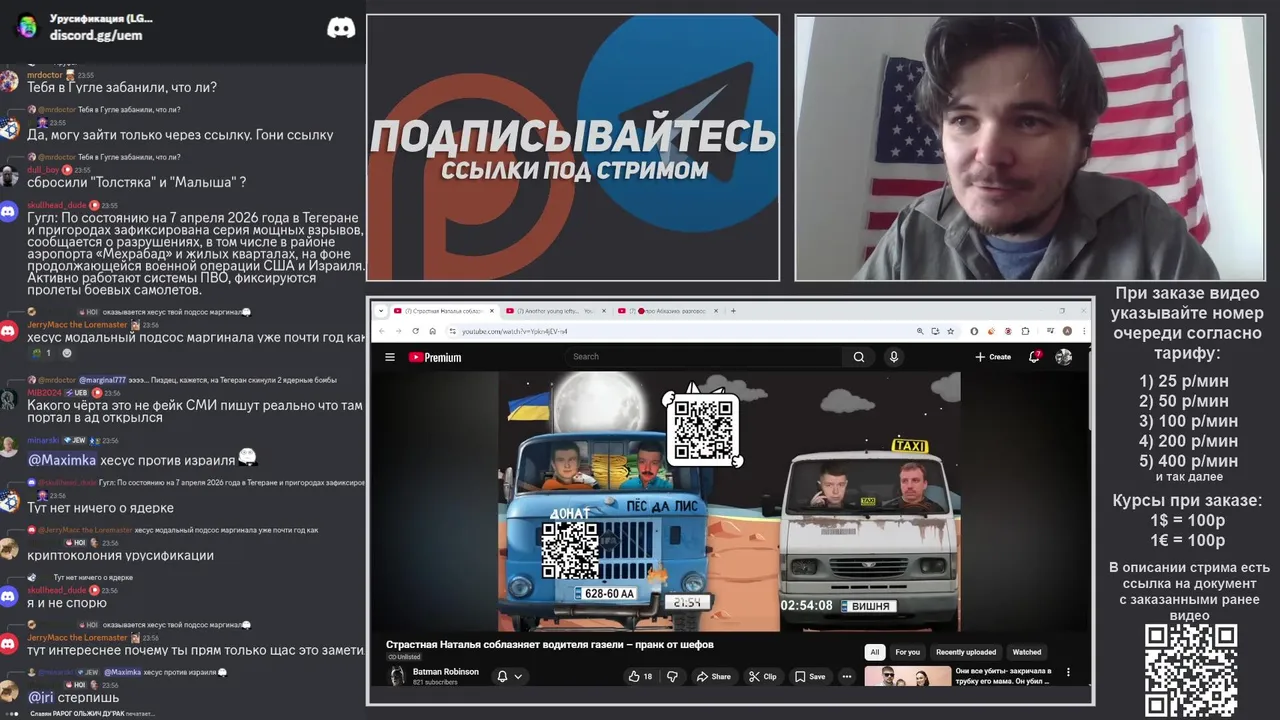Click chat message 'Тут нет ничего о ядерке'

coord(100,508)
